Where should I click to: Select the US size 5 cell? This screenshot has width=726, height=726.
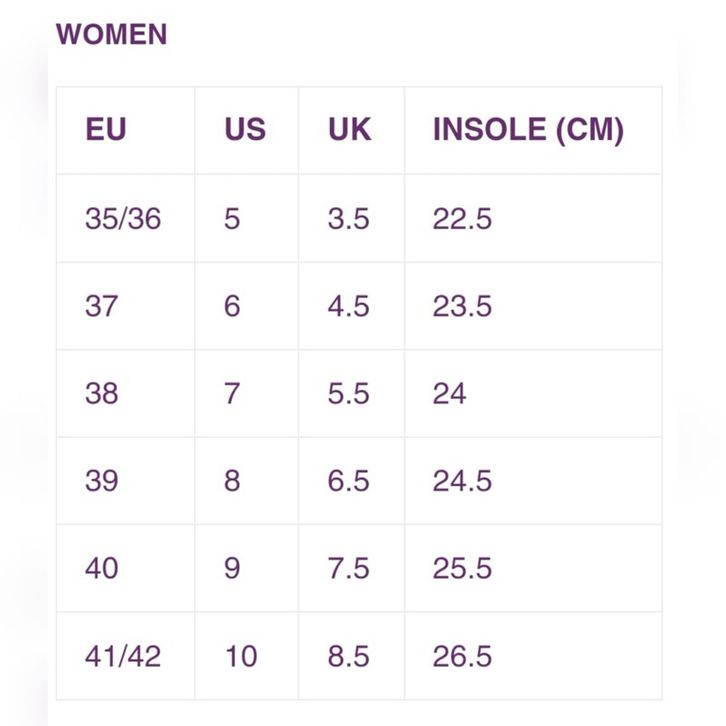point(232,218)
